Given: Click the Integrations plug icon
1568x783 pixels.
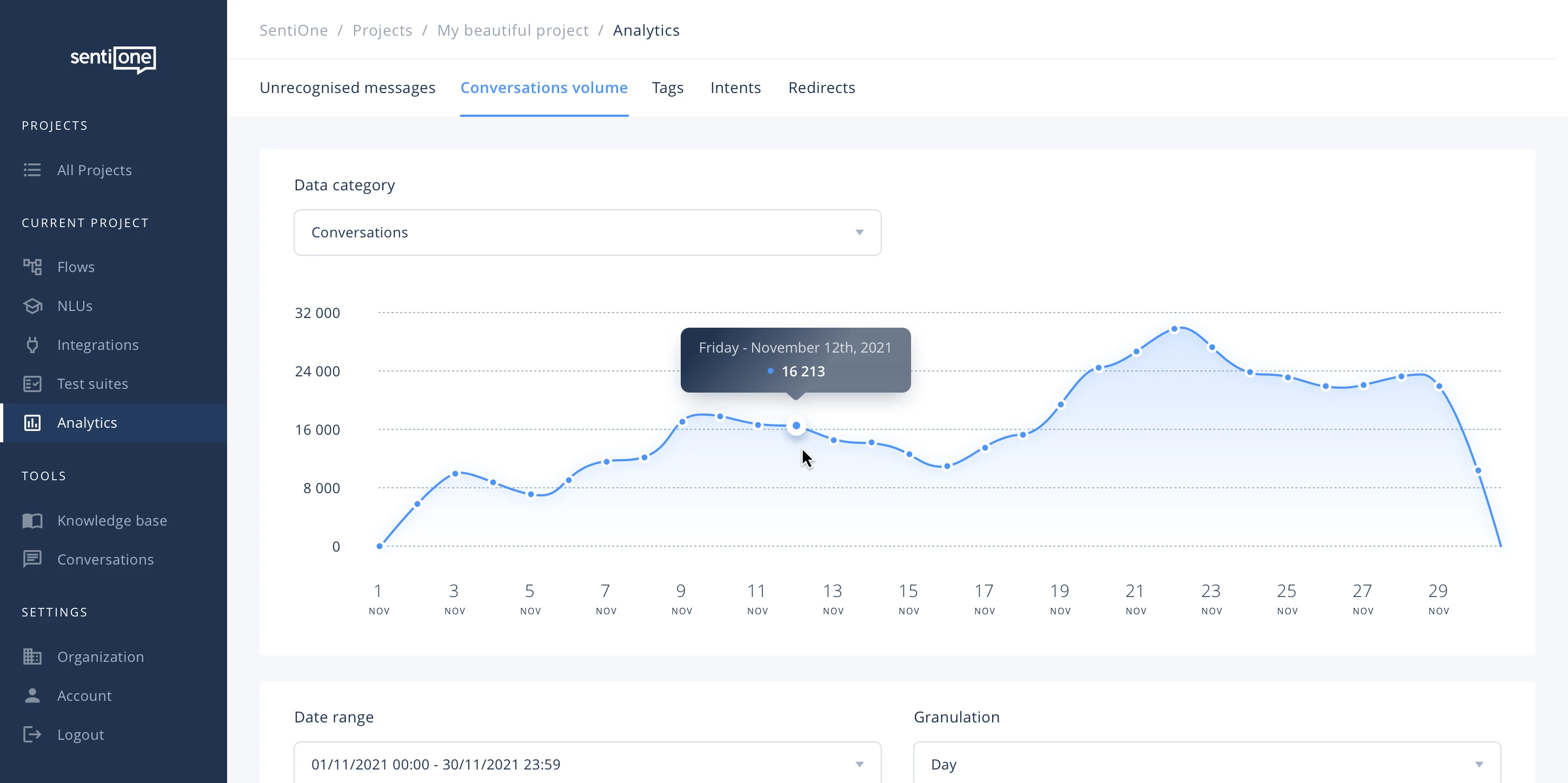Looking at the screenshot, I should [32, 344].
